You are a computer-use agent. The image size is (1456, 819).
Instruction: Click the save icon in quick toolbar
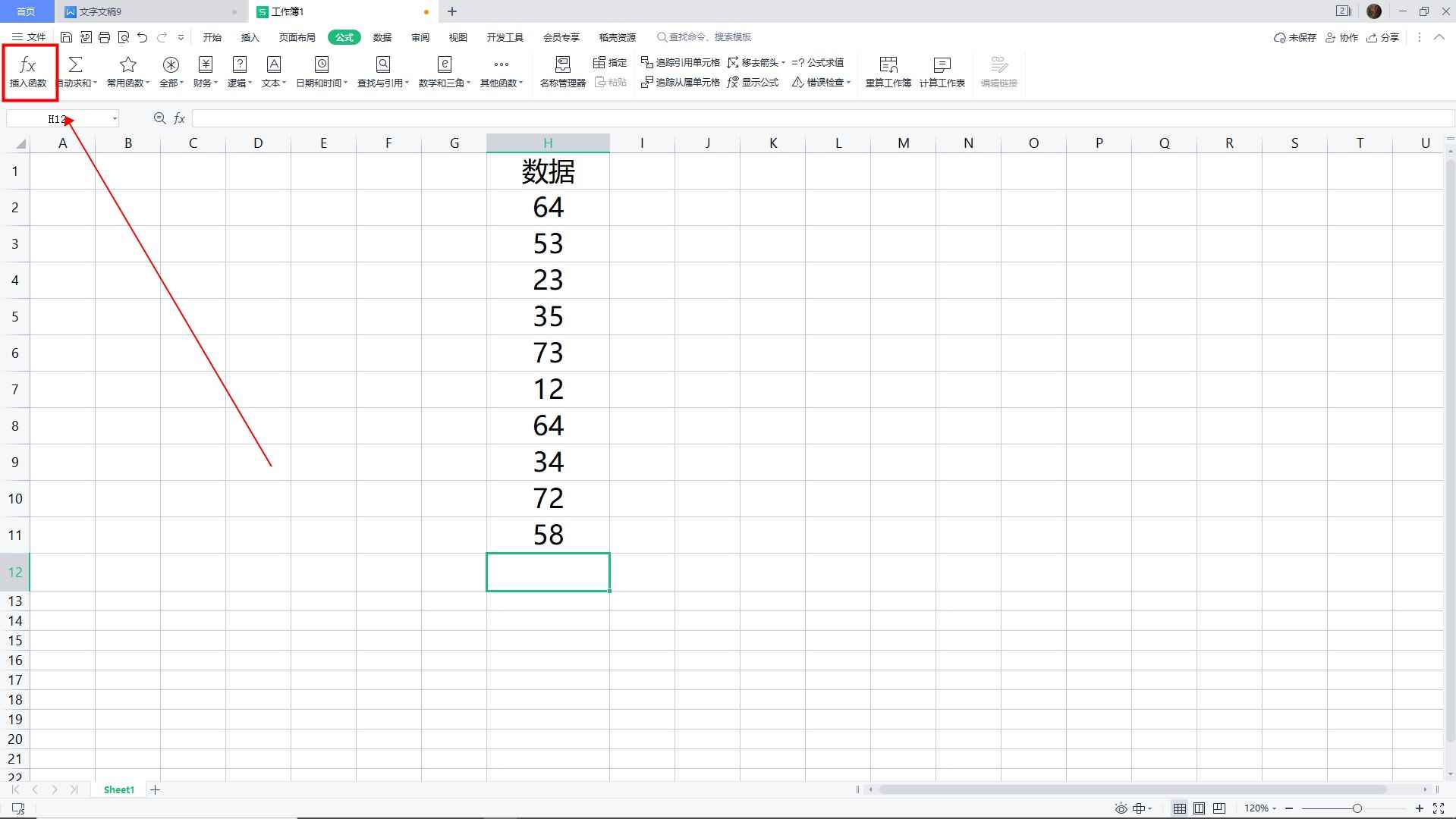[x=67, y=37]
